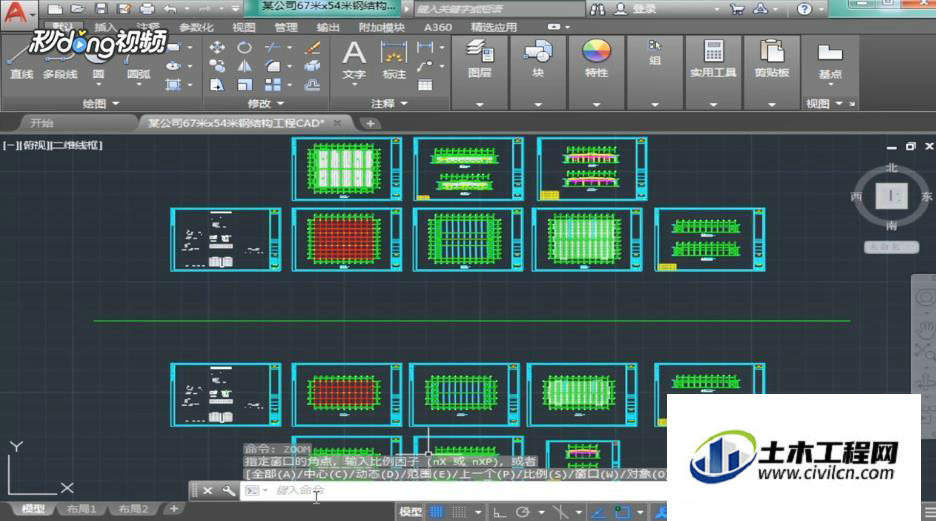Click the New drawing quick-access icon
The image size is (936, 521).
point(55,9)
